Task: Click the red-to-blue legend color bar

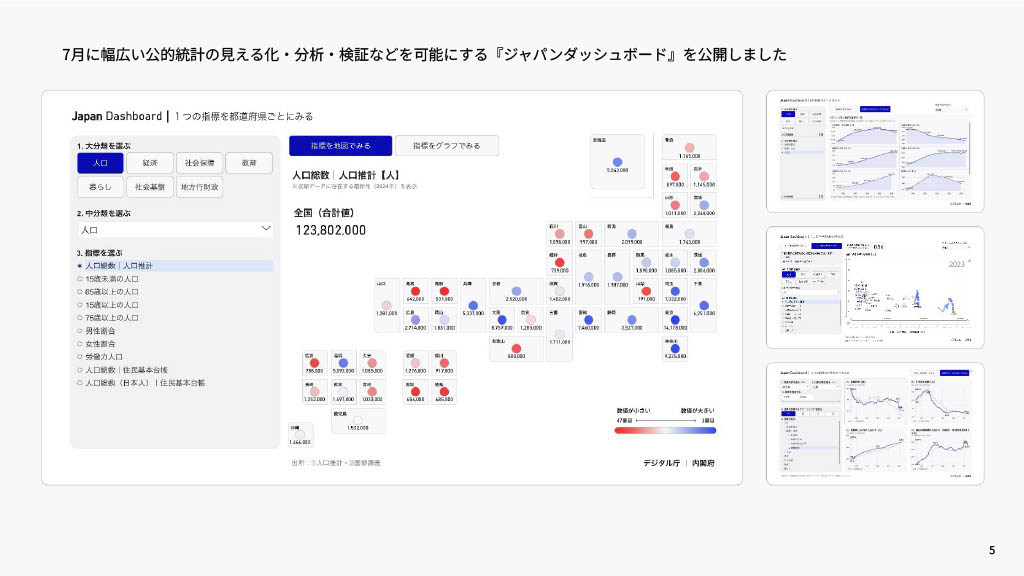Action: [666, 430]
